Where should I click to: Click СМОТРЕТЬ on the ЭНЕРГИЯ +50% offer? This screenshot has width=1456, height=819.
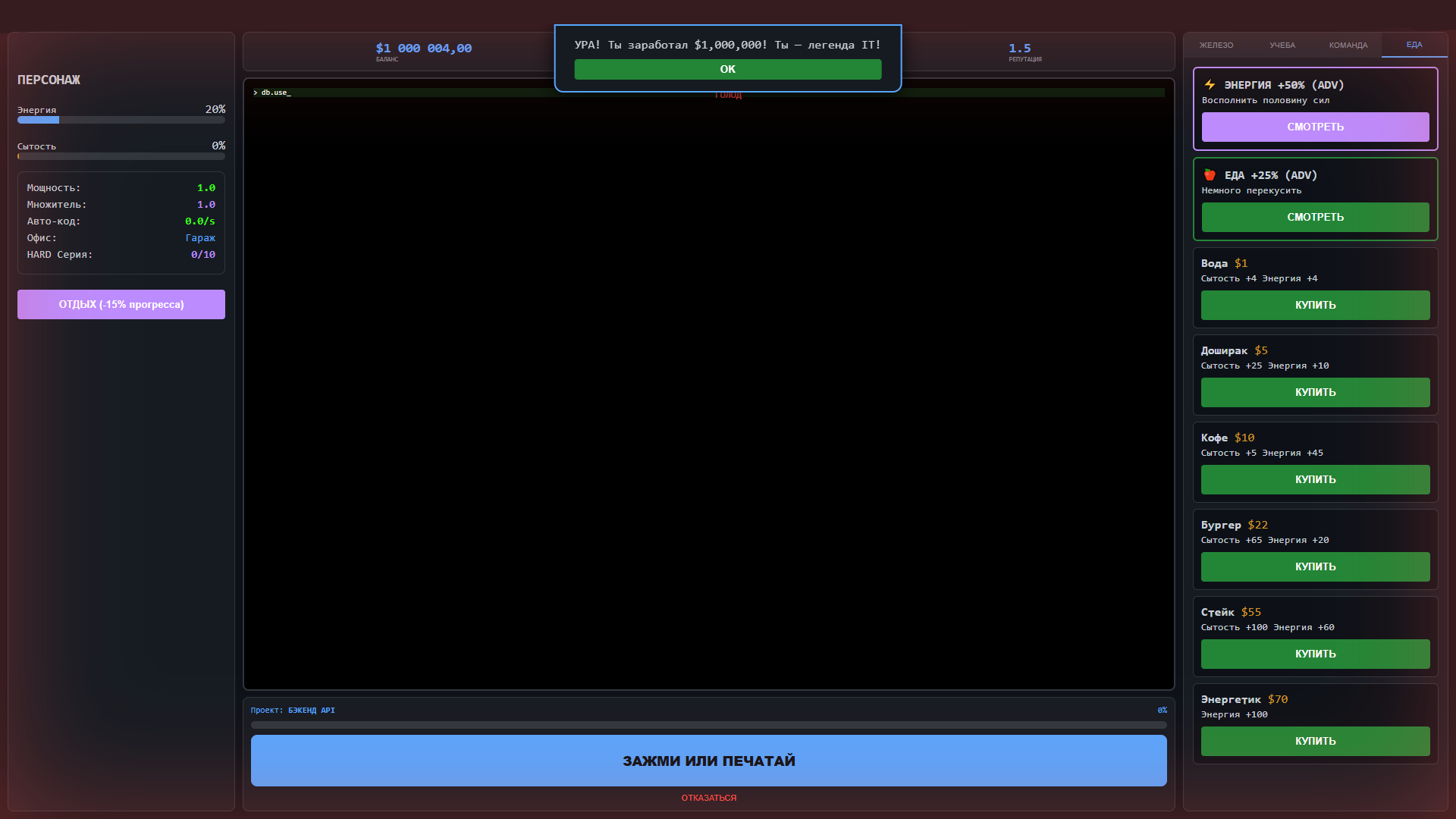pyautogui.click(x=1314, y=127)
